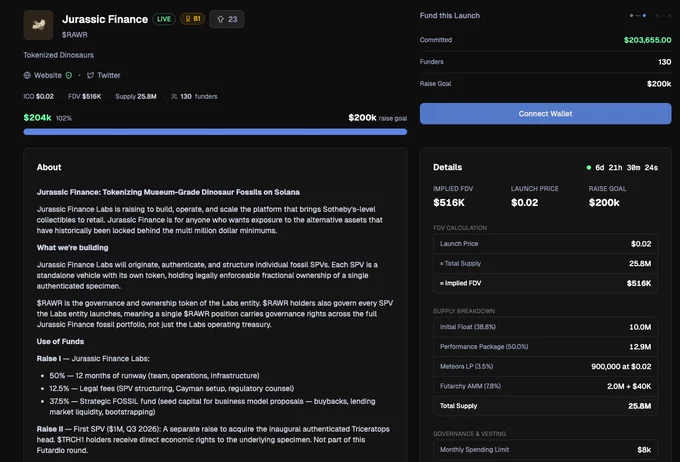Click the Initial Float (38.8%) row
Image resolution: width=680 pixels, height=462 pixels.
[545, 327]
